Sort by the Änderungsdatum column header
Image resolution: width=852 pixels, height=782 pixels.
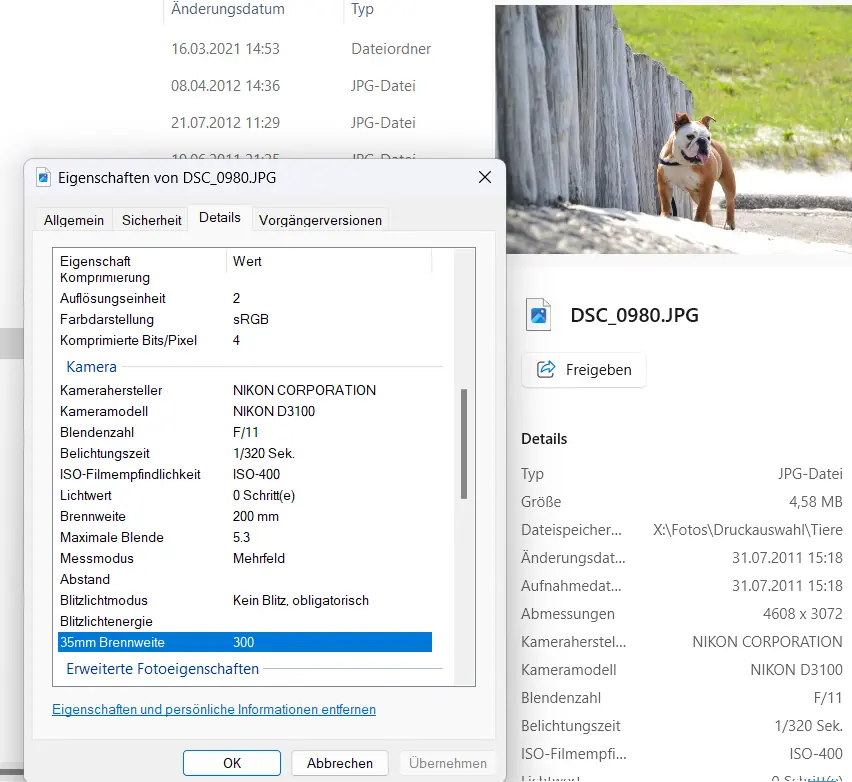click(x=228, y=9)
